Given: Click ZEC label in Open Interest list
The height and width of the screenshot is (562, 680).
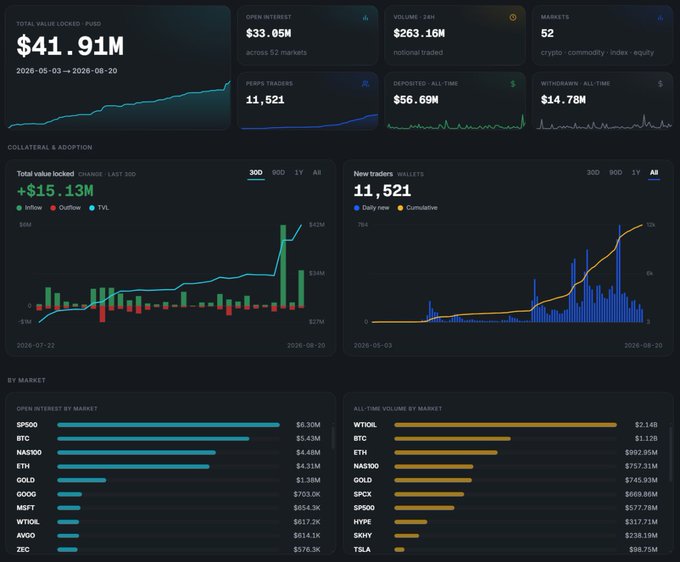Looking at the screenshot, I should 23,549.
